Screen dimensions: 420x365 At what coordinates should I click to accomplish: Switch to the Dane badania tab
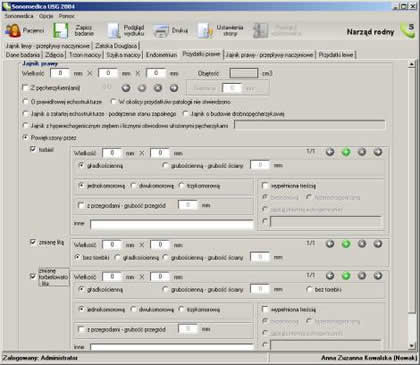pos(23,55)
